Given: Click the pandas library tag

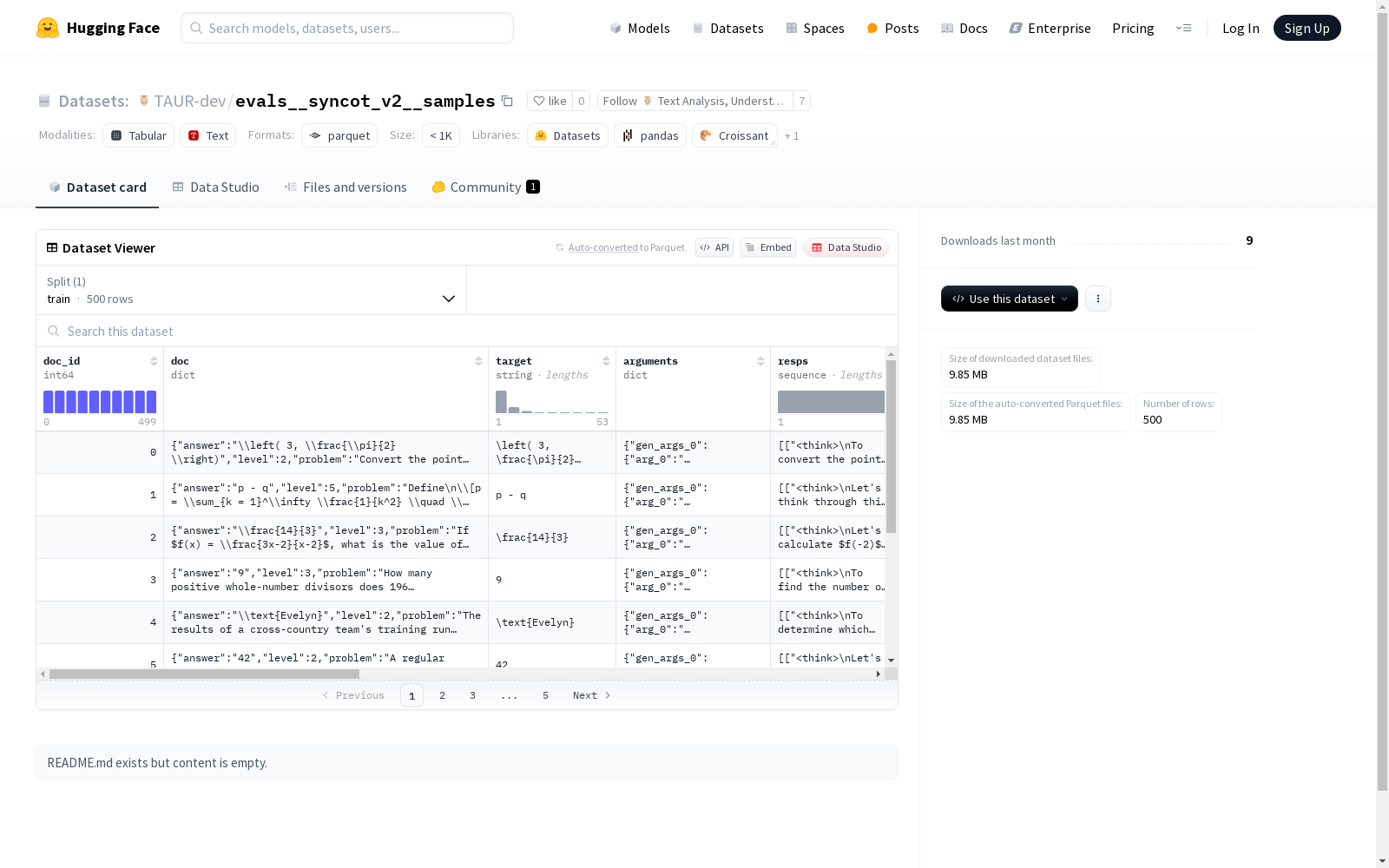Looking at the screenshot, I should click(x=650, y=135).
